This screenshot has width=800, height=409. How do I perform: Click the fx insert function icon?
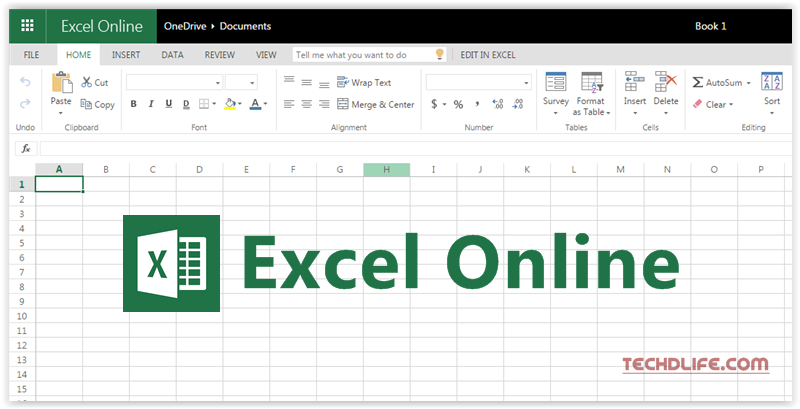[x=26, y=148]
